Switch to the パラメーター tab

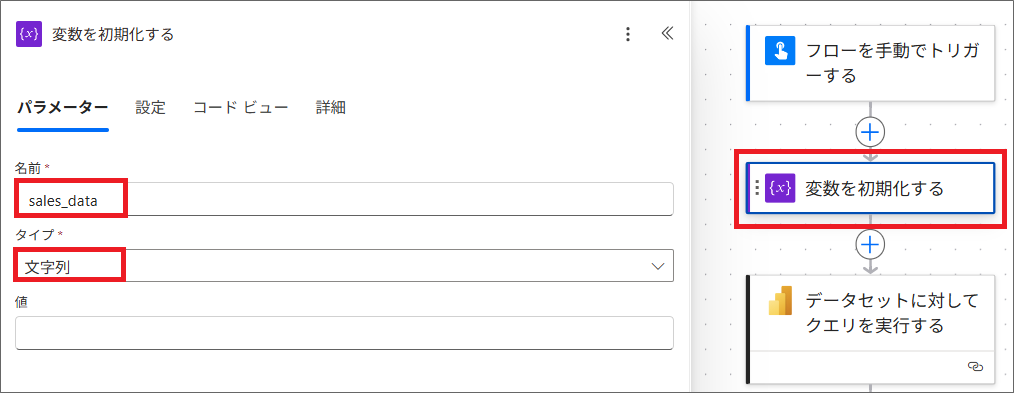pyautogui.click(x=63, y=107)
